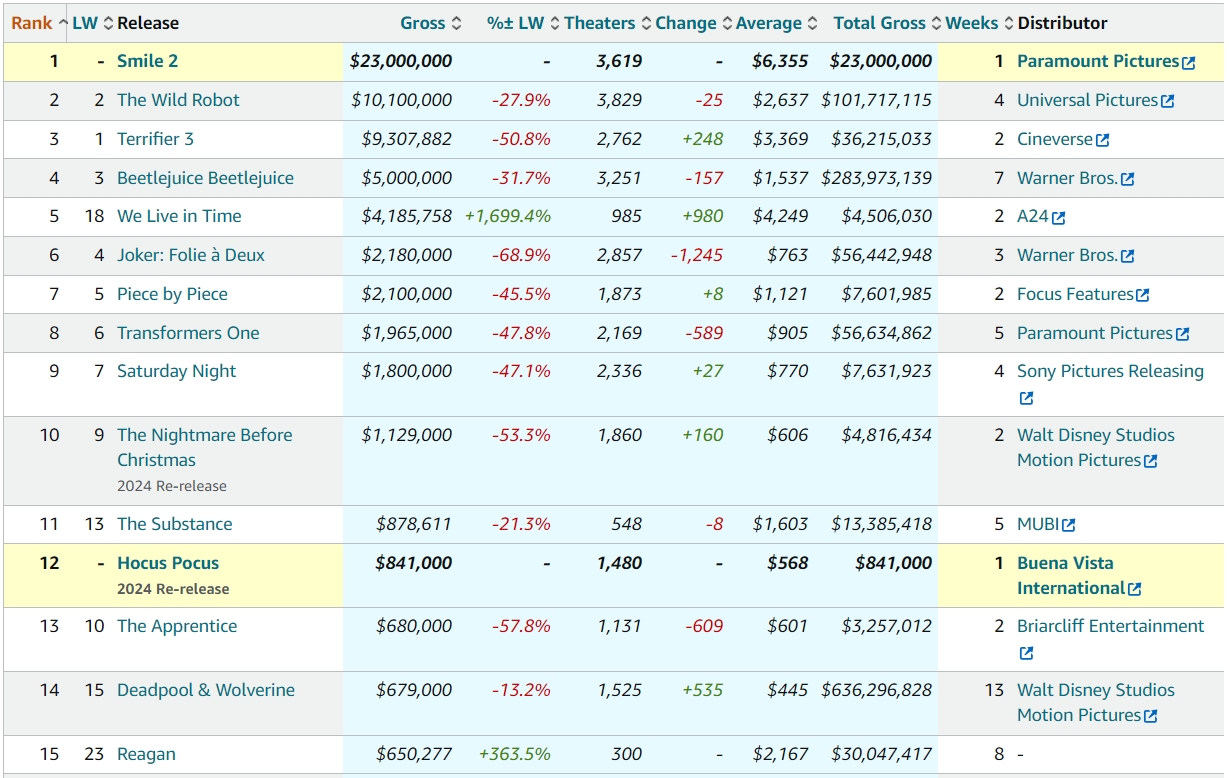Select the We Live in Time link

tap(179, 216)
